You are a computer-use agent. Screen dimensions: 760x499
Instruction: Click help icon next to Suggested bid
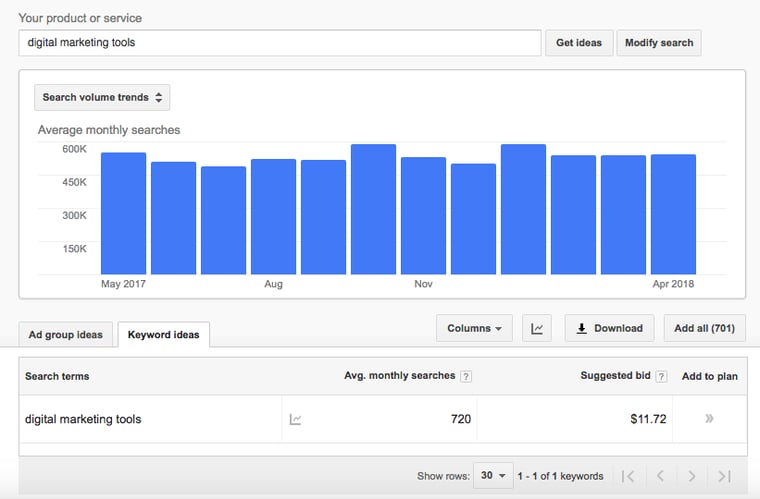coord(659,376)
